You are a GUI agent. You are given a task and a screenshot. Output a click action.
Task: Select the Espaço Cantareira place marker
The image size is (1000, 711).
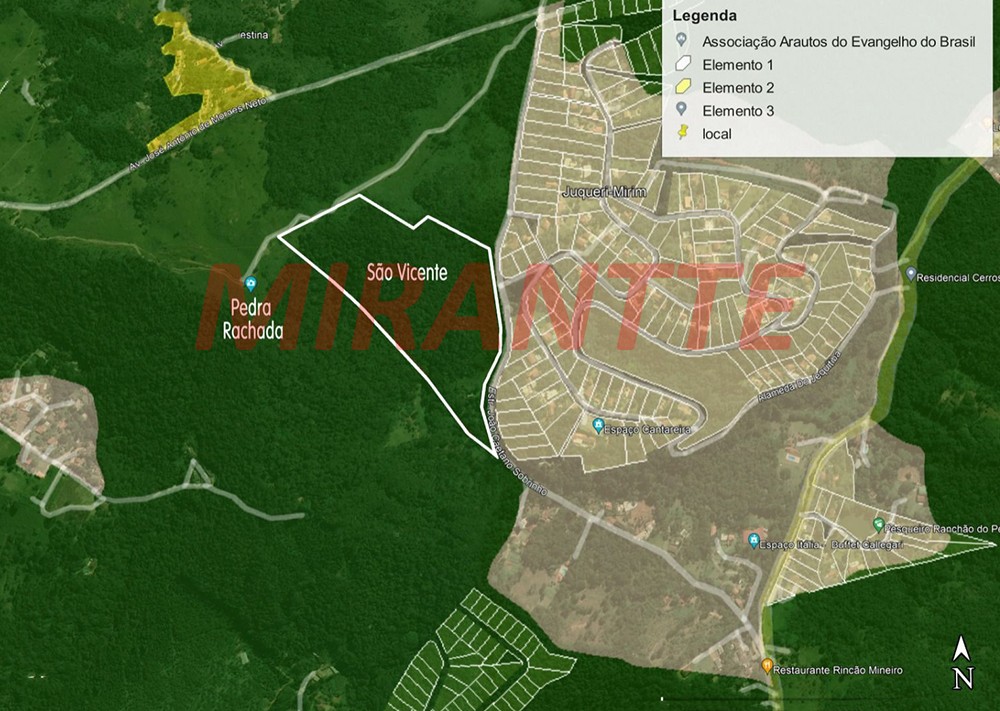pos(598,426)
